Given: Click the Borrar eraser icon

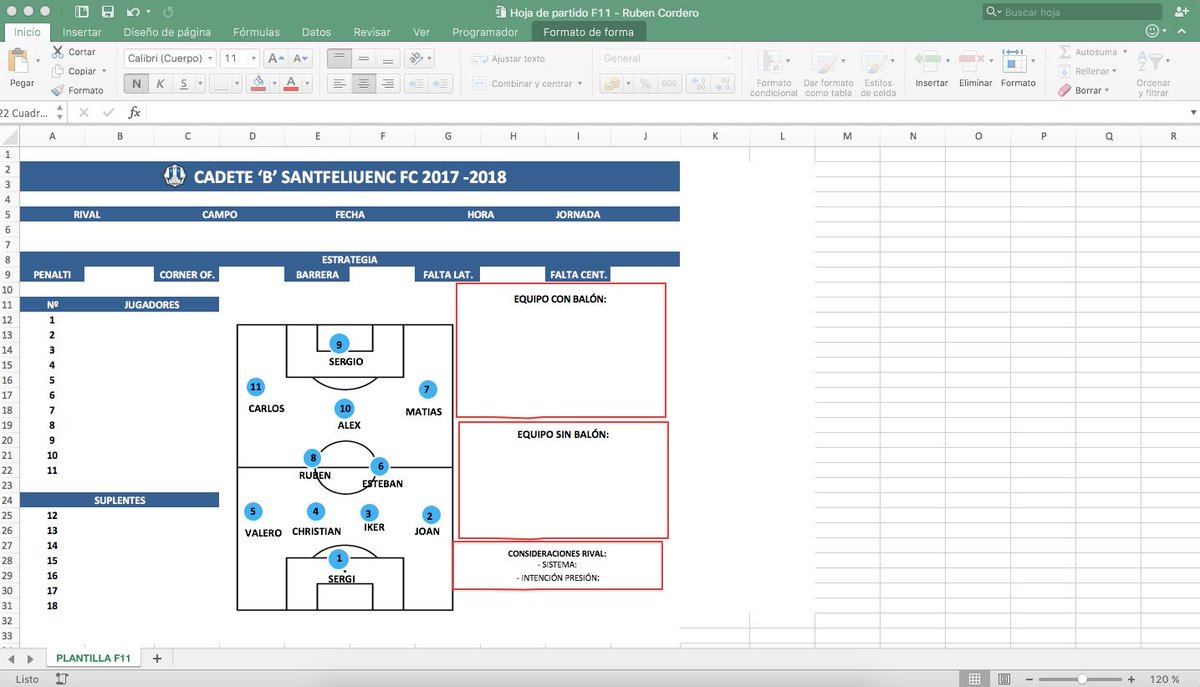Looking at the screenshot, I should tap(1065, 90).
